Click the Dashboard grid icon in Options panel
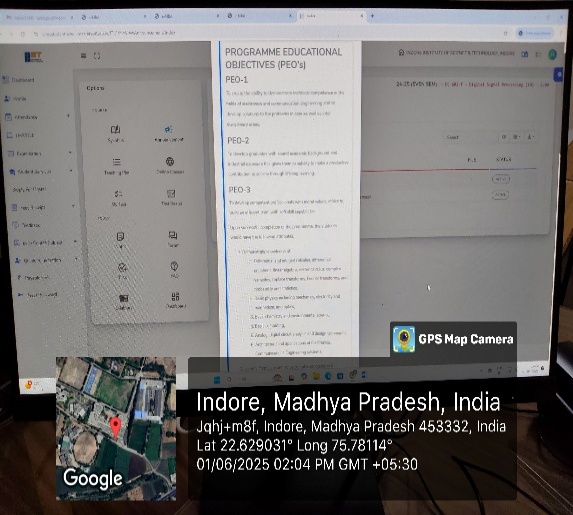The height and width of the screenshot is (515, 573). (175, 296)
